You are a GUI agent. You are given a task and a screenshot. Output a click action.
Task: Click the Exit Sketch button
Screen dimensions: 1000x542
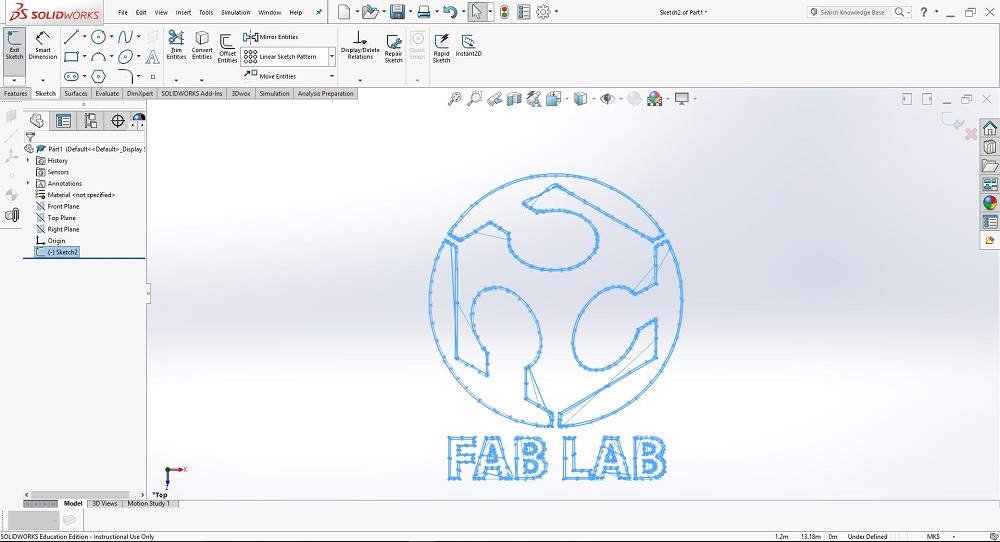[14, 45]
